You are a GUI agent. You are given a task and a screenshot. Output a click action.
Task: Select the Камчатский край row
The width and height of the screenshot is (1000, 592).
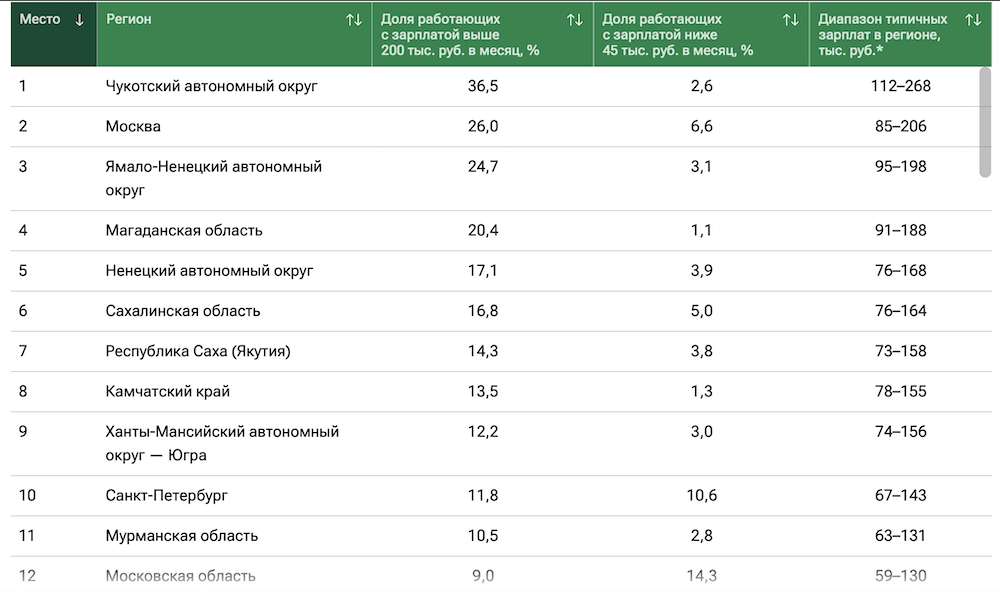click(x=168, y=391)
